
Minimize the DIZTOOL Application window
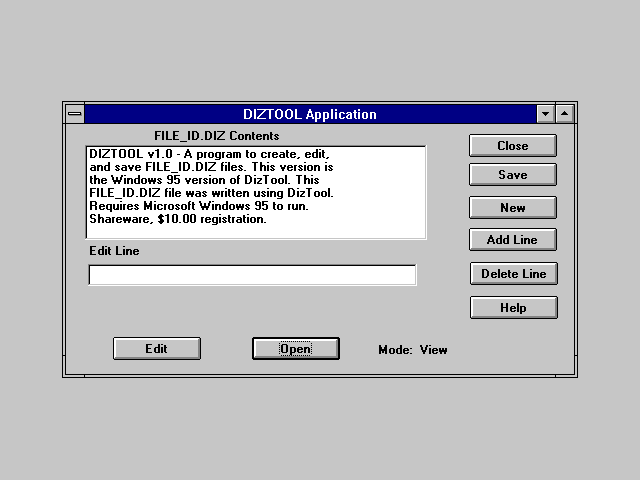[545, 114]
